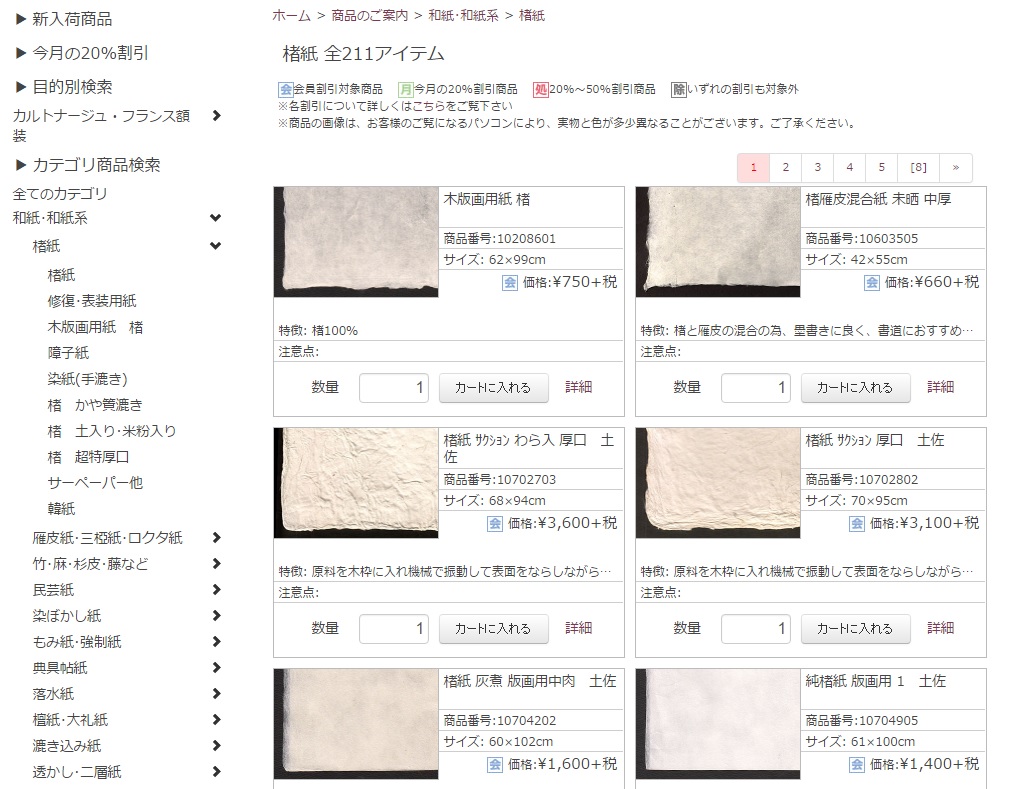The height and width of the screenshot is (789, 1023).
Task: Expand the 典具帖紙 category
Action: click(x=217, y=668)
